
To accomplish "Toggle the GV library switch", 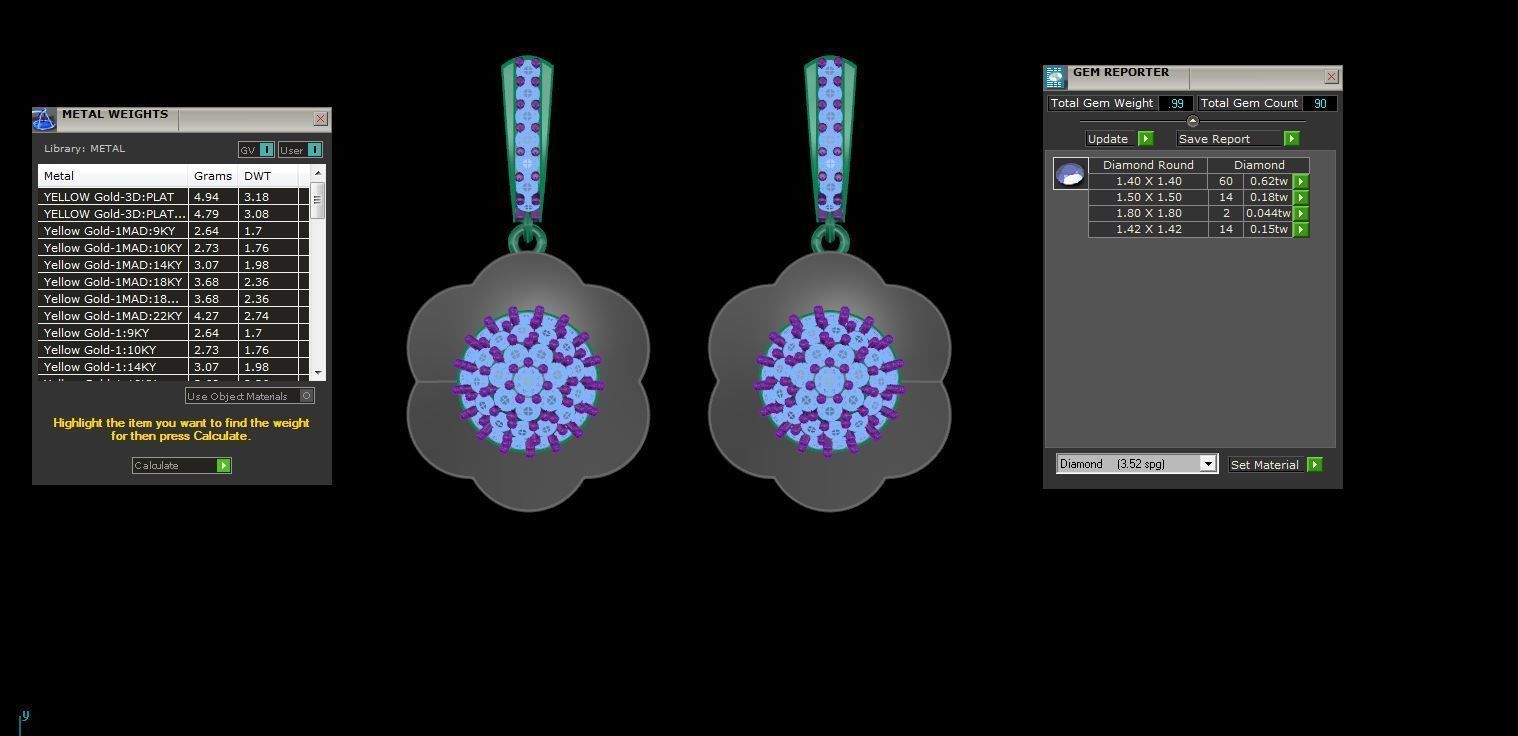I will [267, 150].
